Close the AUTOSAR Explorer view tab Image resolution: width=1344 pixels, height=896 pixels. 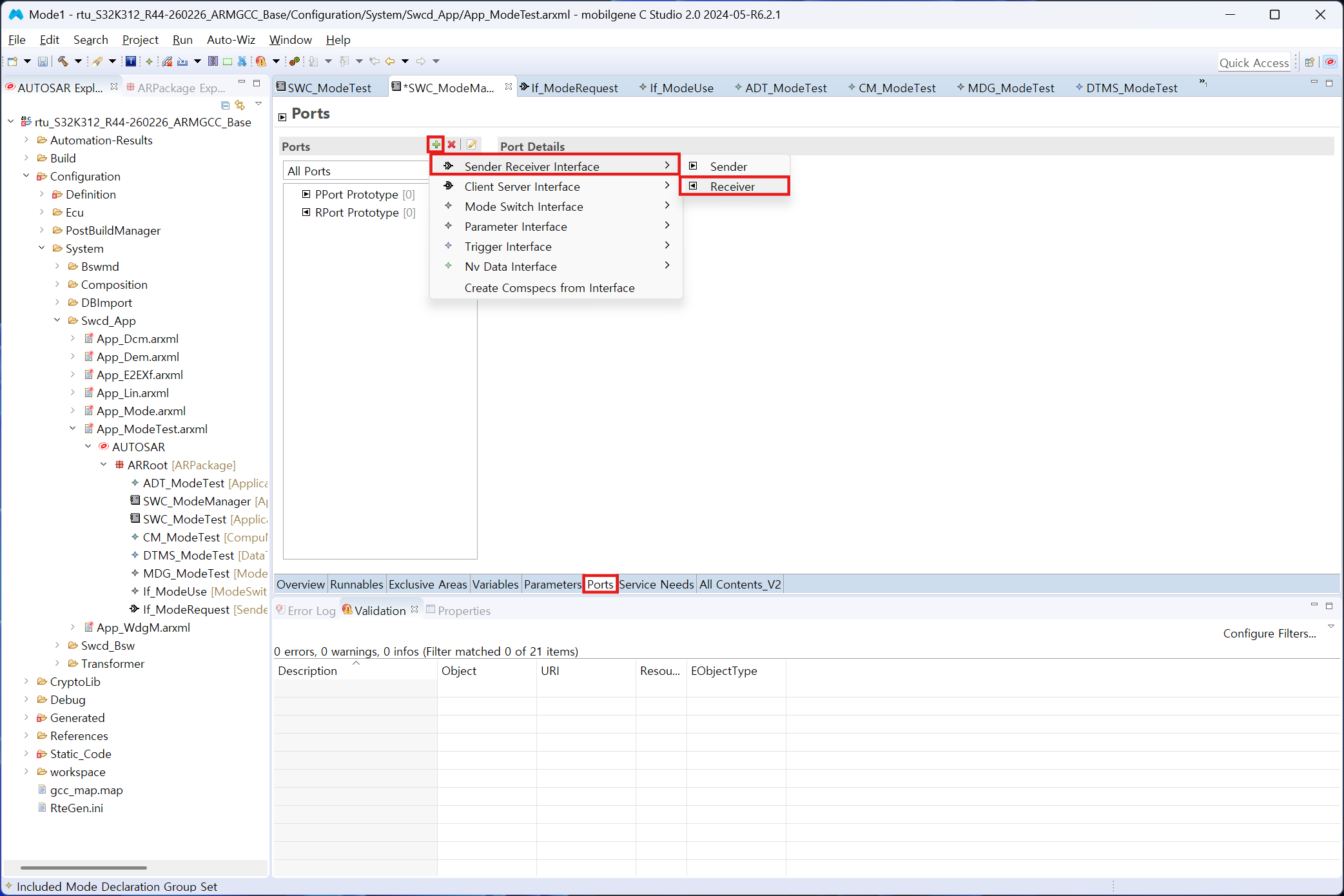click(114, 86)
